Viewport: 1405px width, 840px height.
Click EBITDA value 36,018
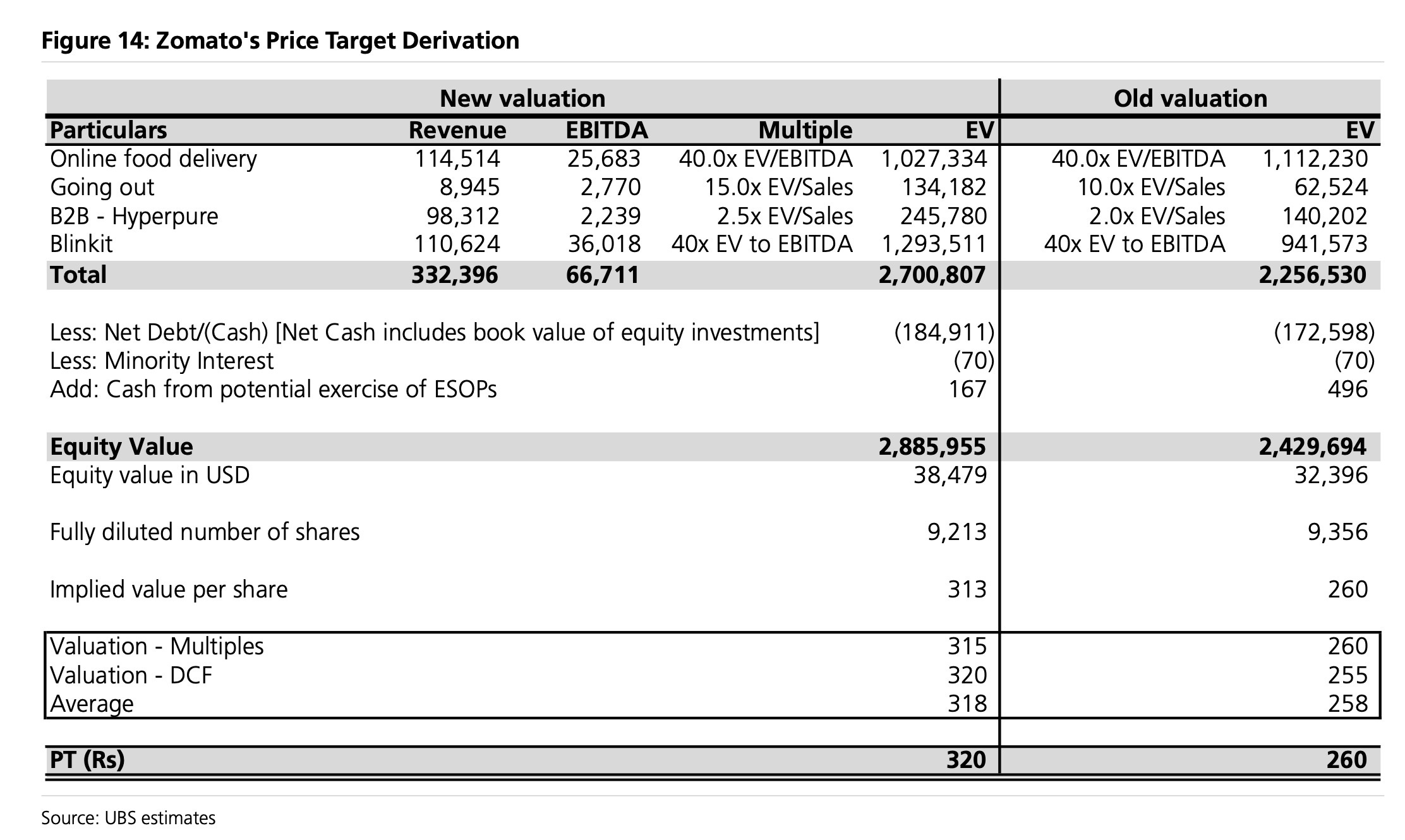point(604,244)
